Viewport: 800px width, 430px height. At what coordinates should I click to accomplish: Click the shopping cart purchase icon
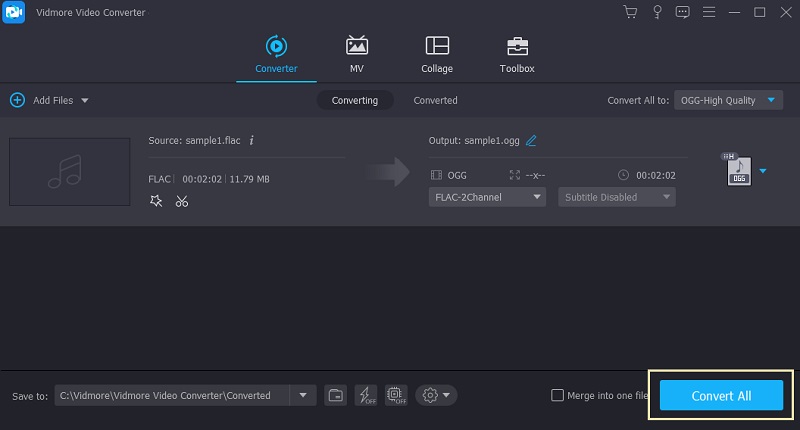(630, 12)
